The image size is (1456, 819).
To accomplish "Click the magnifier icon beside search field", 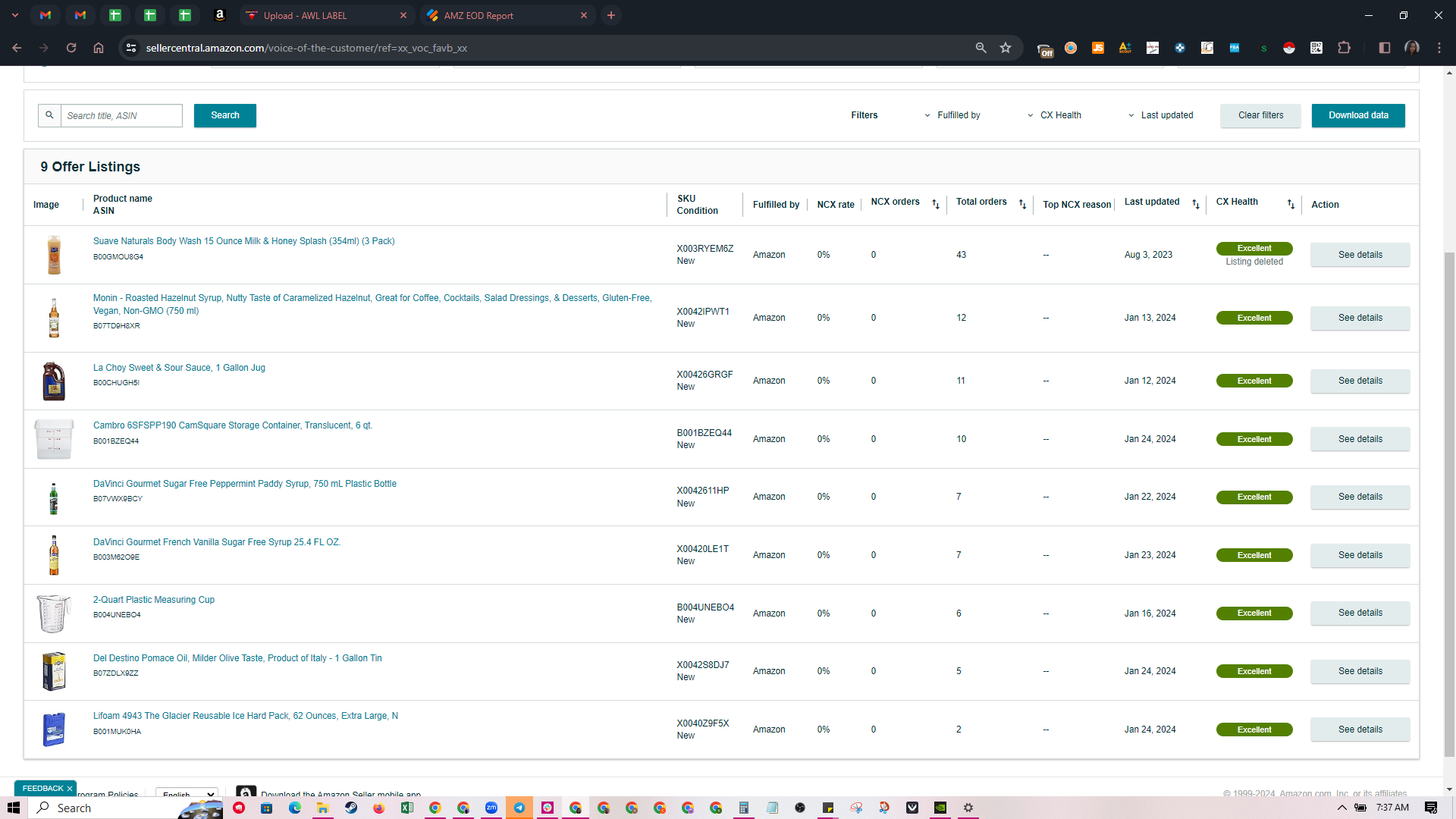I will [x=49, y=115].
